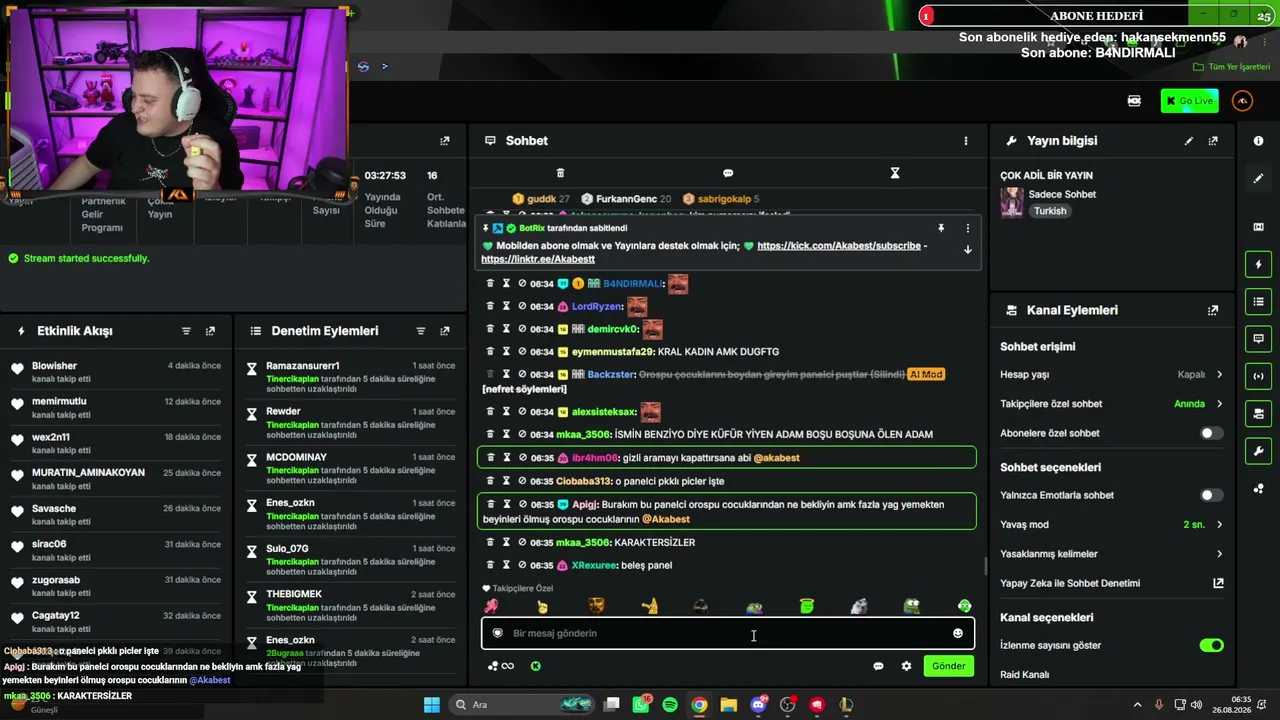Disable İzlenme sayısını göster switch
Image resolution: width=1280 pixels, height=720 pixels.
(1211, 645)
